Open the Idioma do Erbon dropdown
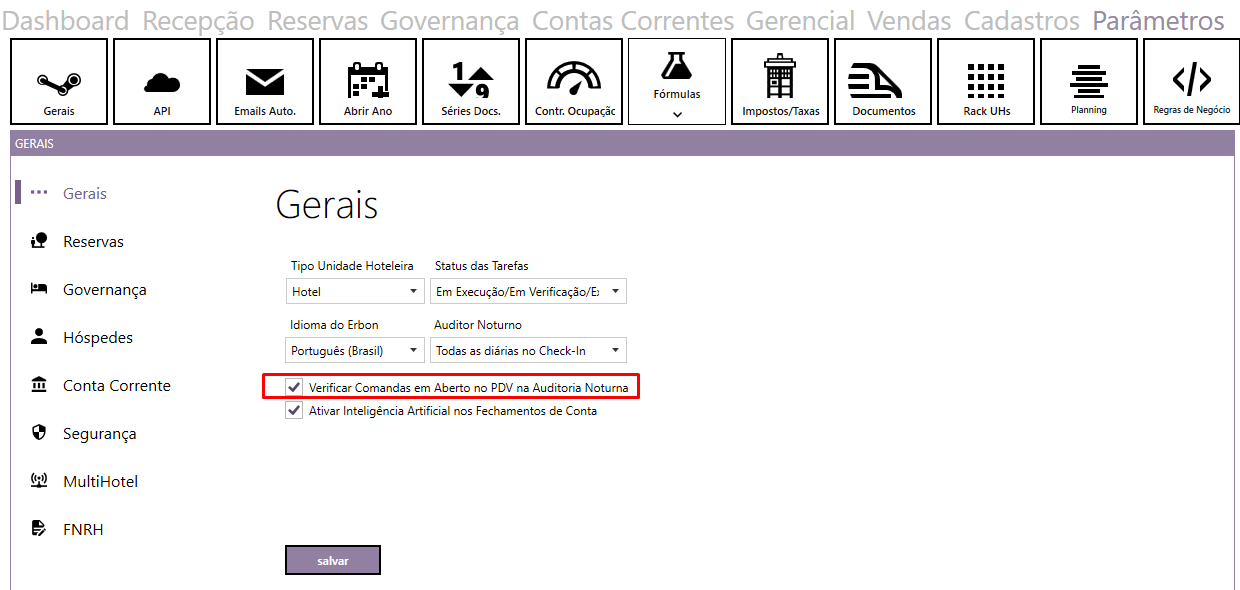Image resolution: width=1240 pixels, height=590 pixels. coord(354,351)
